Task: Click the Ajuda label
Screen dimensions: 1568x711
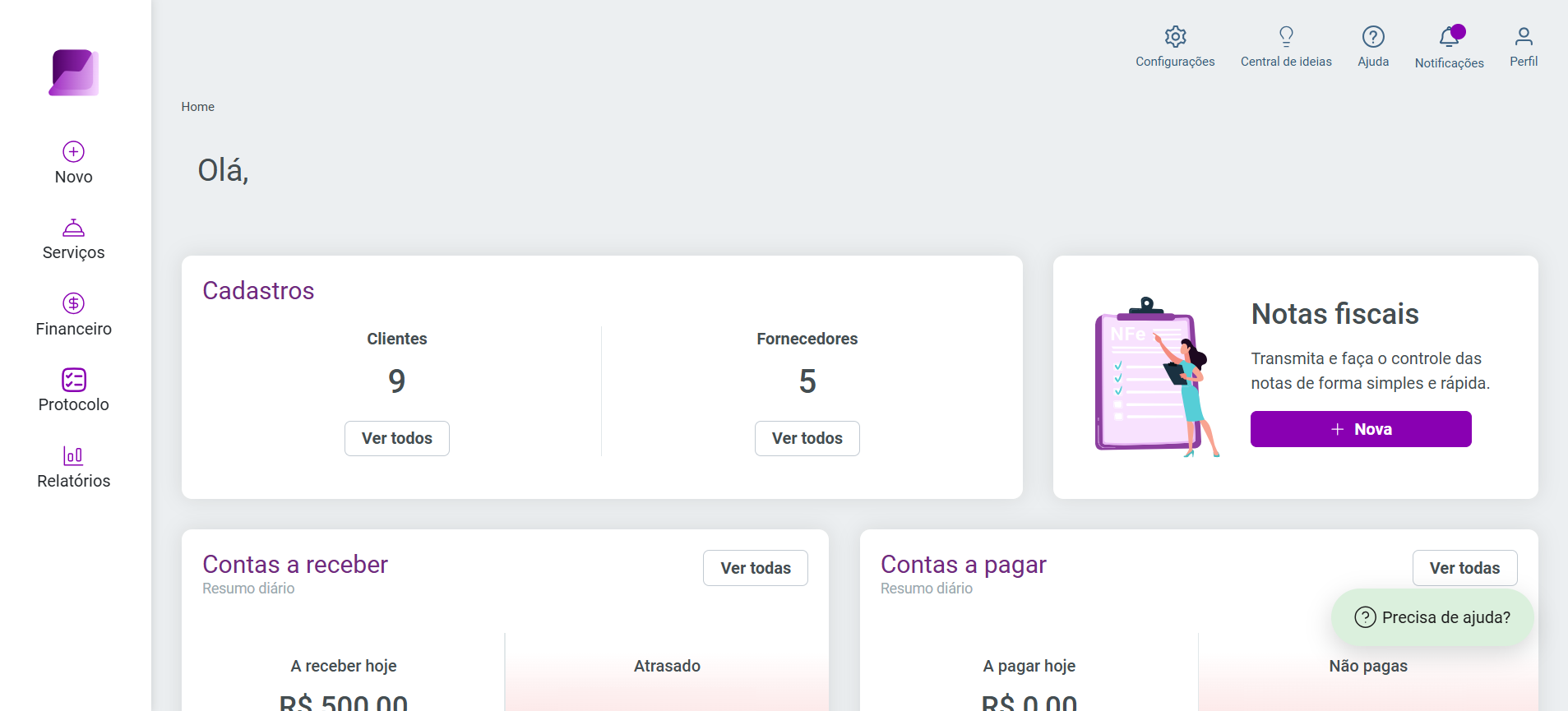Action: [x=1373, y=62]
